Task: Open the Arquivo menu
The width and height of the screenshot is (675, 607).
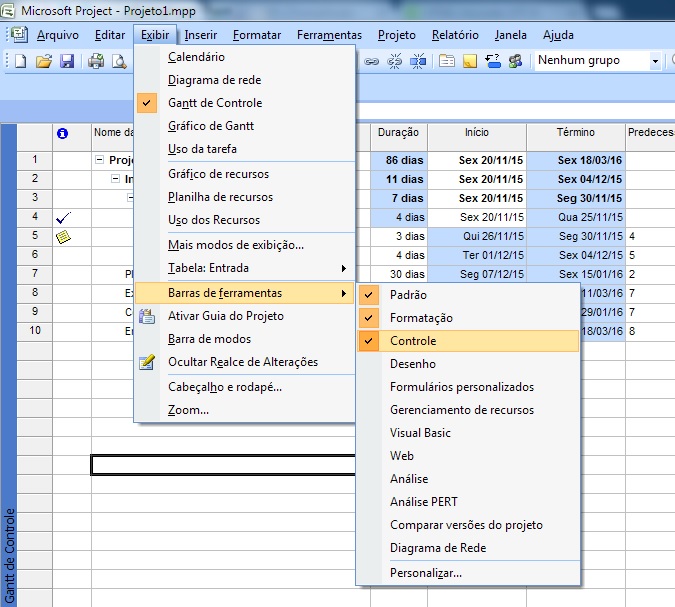Action: pyautogui.click(x=58, y=35)
